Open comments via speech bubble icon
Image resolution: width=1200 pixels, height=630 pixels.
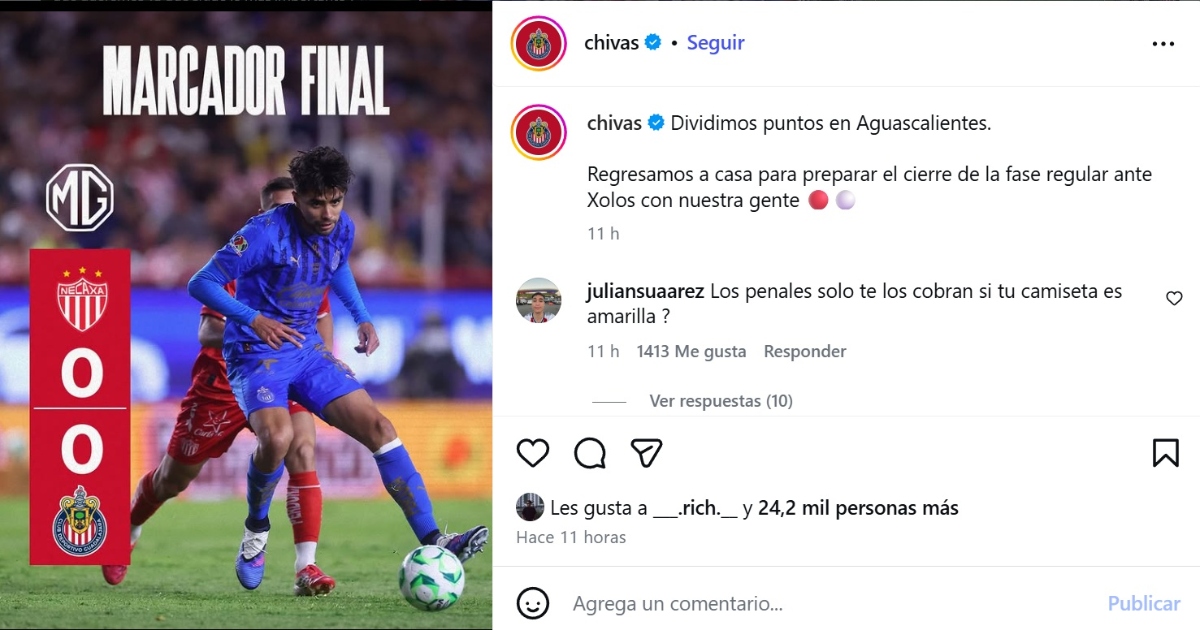pyautogui.click(x=590, y=453)
